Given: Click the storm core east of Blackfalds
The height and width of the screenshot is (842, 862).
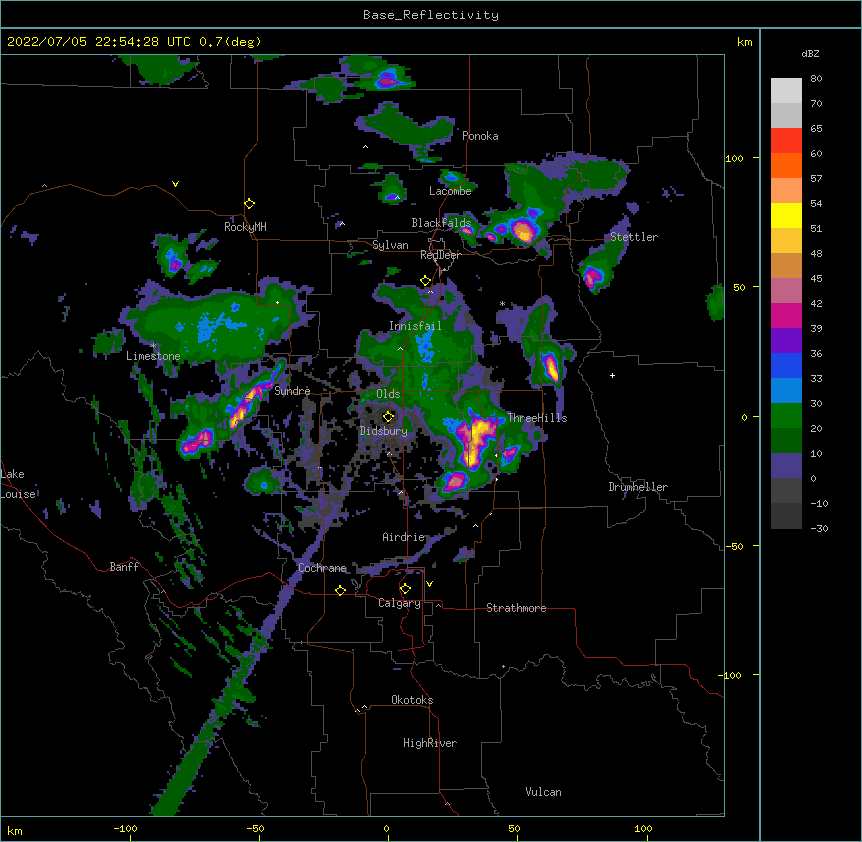Looking at the screenshot, I should point(522,230).
